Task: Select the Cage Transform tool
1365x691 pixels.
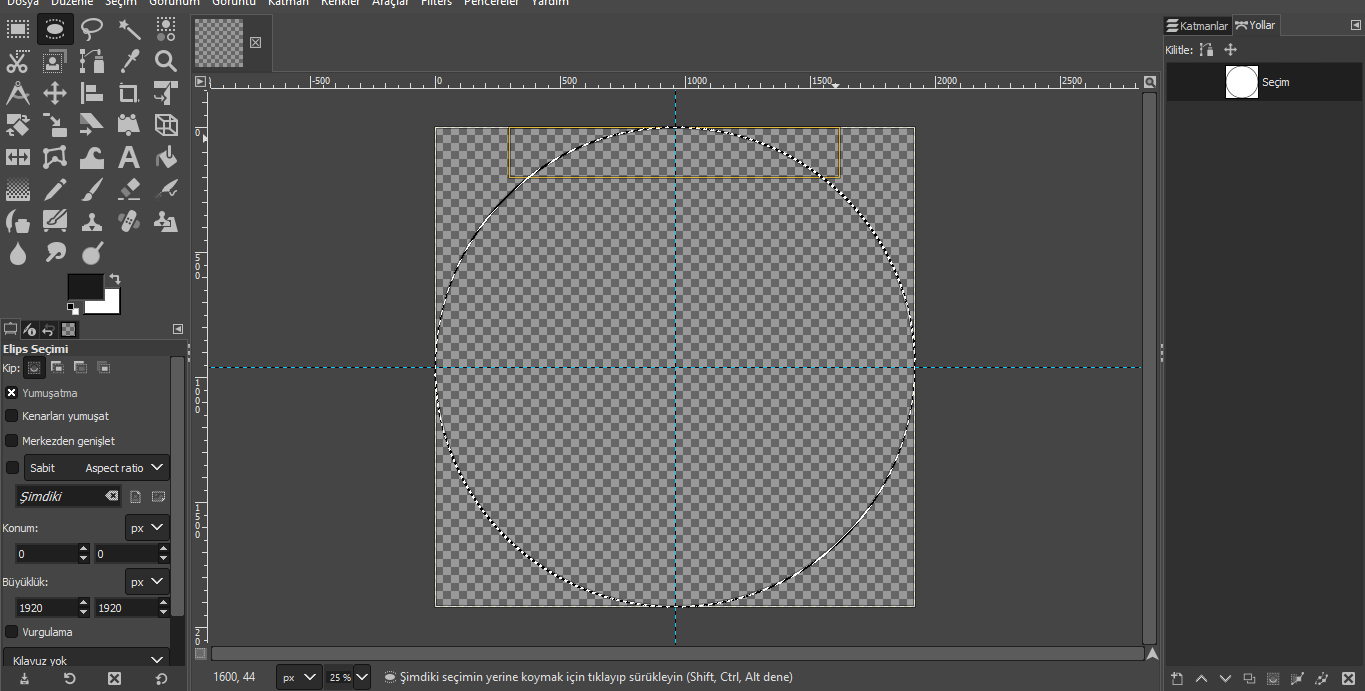Action: coord(55,157)
